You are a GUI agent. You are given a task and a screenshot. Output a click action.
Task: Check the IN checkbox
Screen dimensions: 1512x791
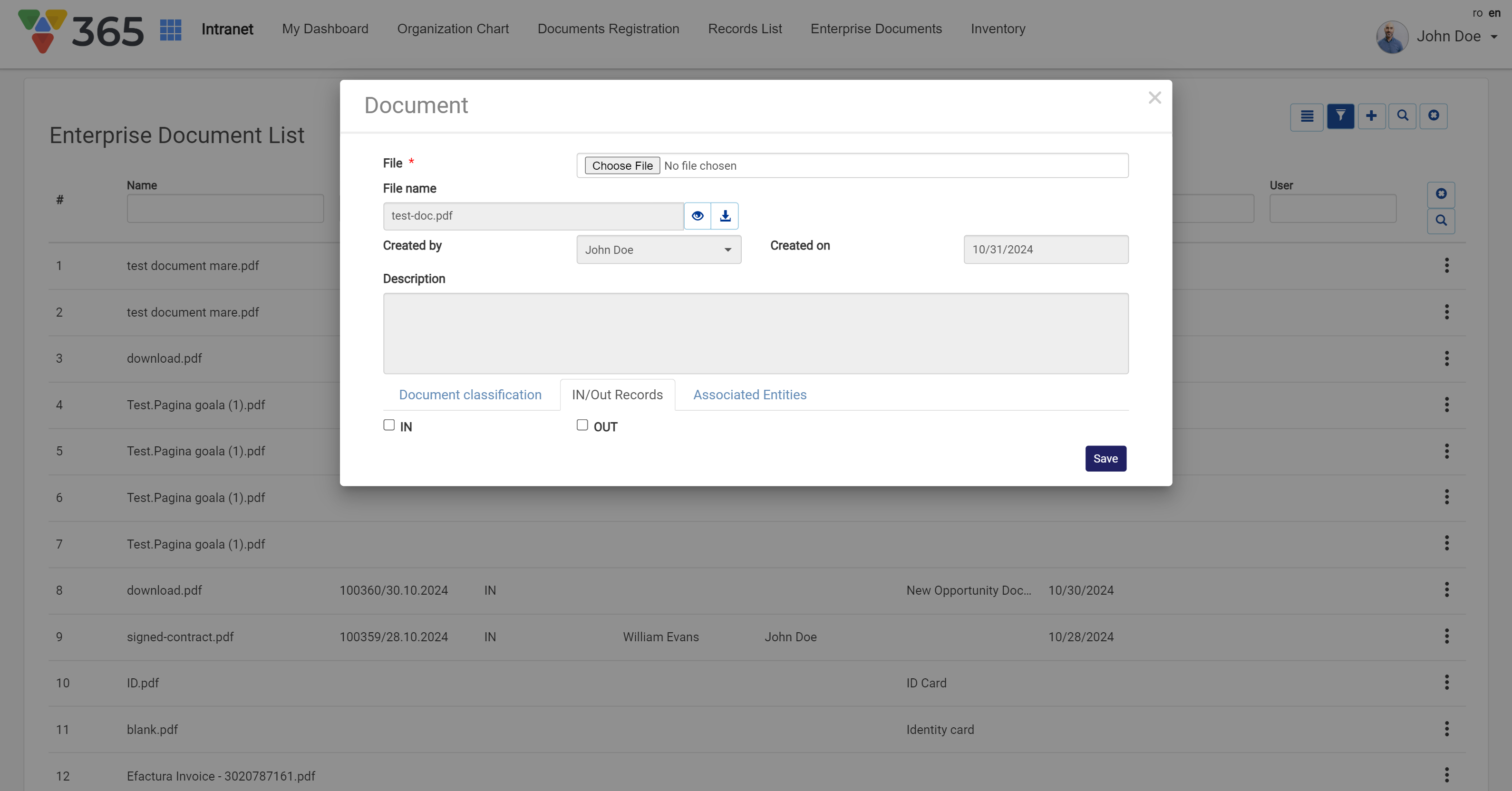(x=389, y=425)
